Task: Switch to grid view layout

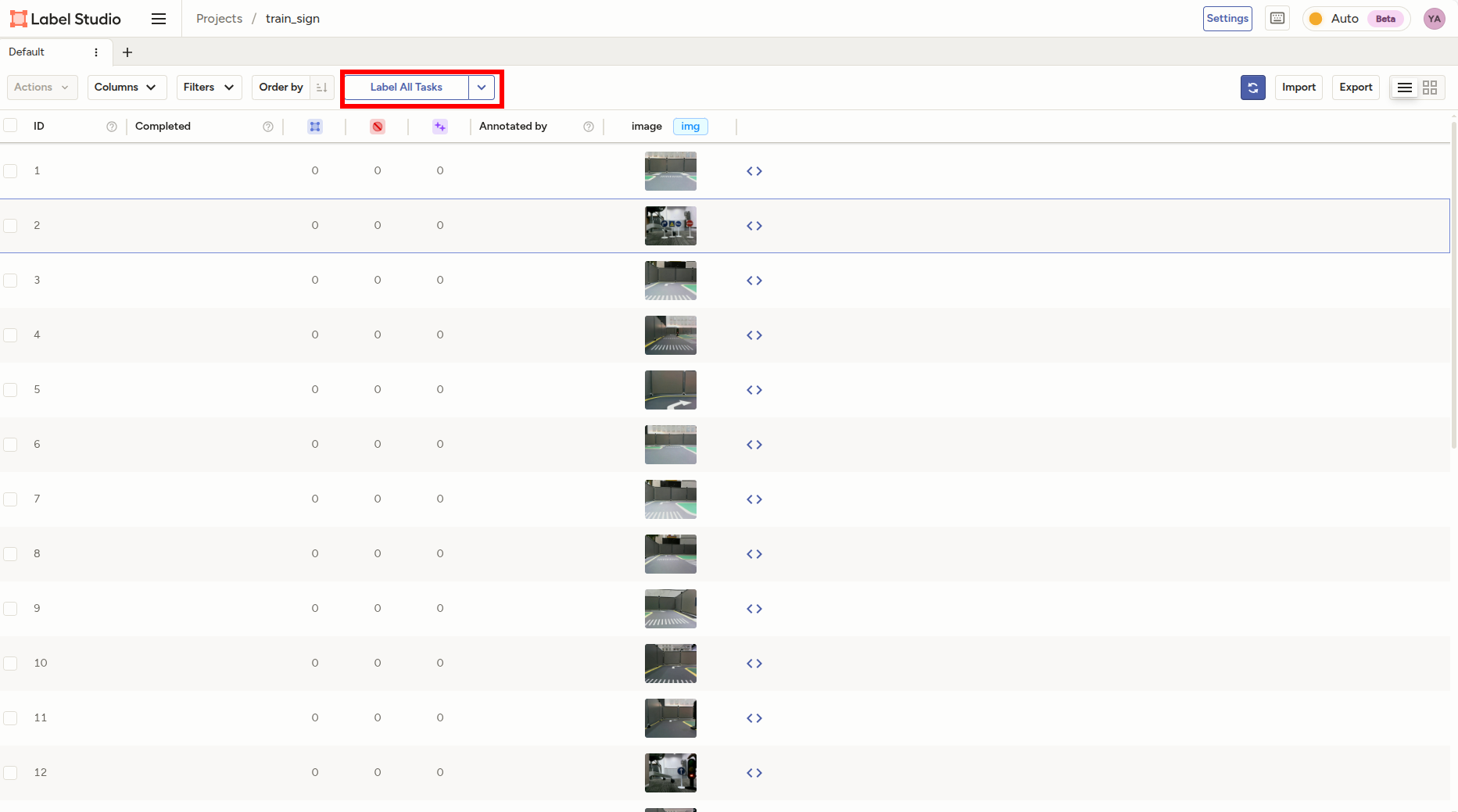Action: pyautogui.click(x=1430, y=88)
